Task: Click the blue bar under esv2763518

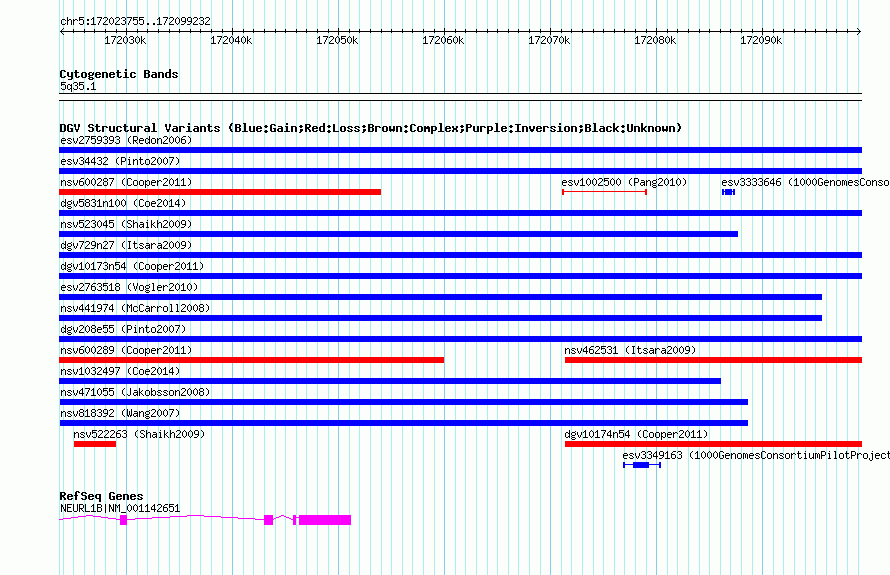Action: click(440, 297)
